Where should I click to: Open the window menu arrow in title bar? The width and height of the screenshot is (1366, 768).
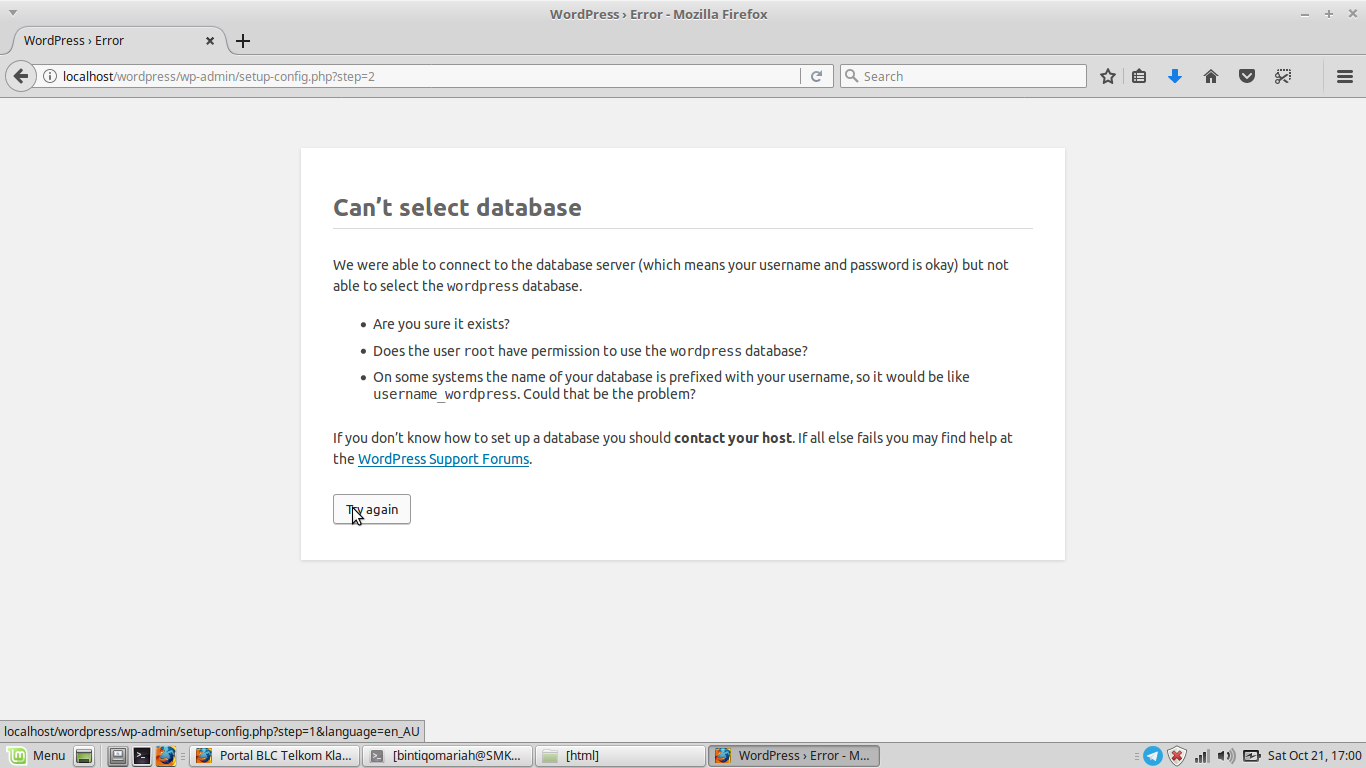(x=13, y=13)
